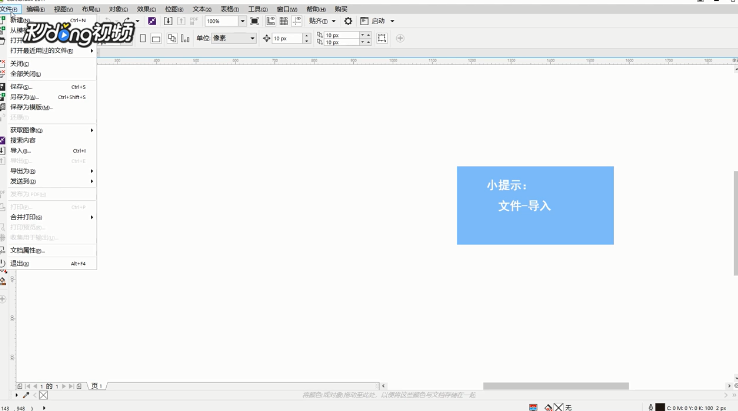Click the duplicate distance Y field
The width and height of the screenshot is (738, 411).
[x=342, y=42]
